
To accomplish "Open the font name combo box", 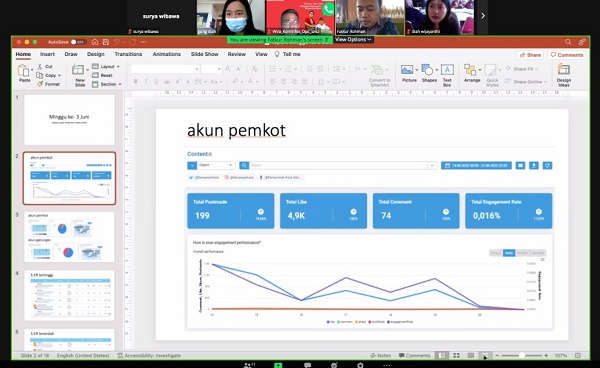I will coord(165,69).
